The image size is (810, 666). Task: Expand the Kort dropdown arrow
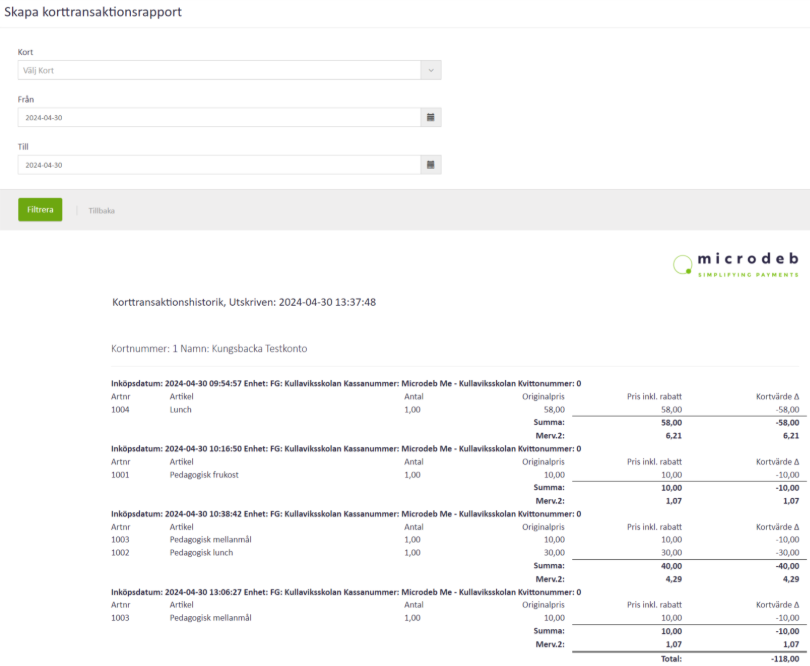(x=431, y=71)
